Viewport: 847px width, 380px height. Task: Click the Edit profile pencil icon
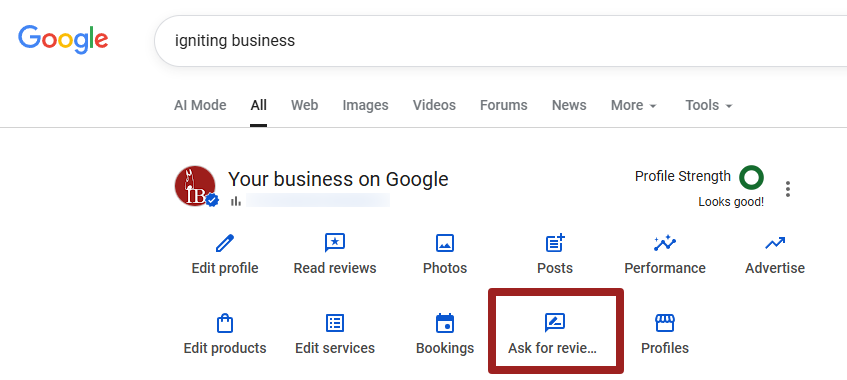[x=225, y=243]
